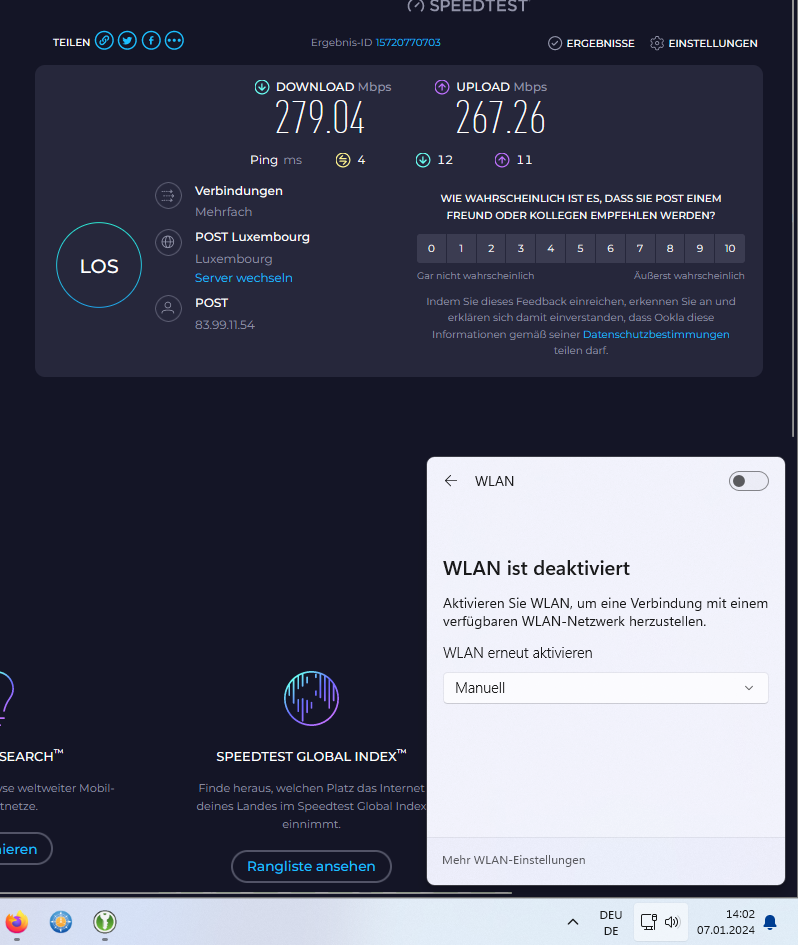
Task: Show hidden tray icons chevron
Action: pos(573,922)
